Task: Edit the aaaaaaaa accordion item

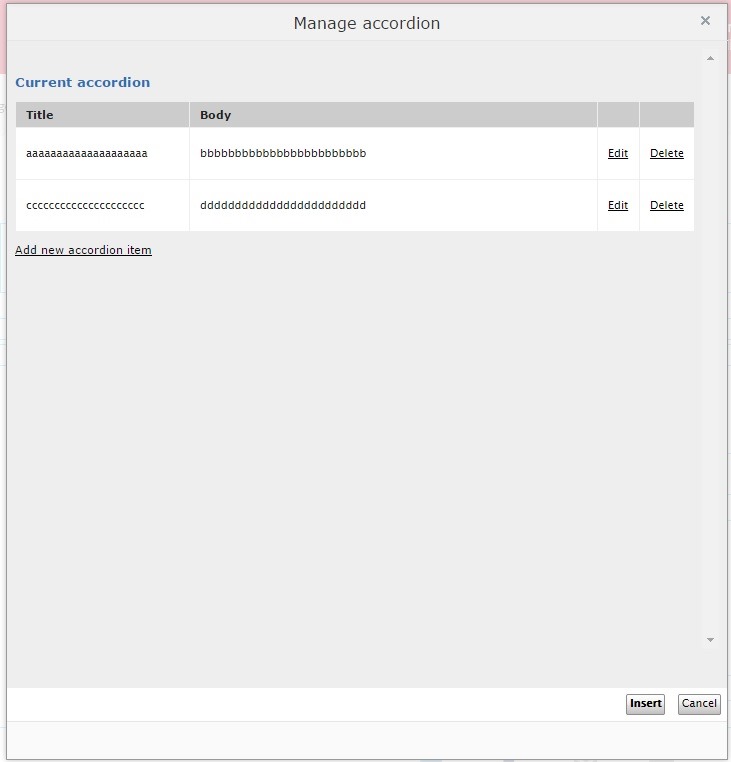Action: 618,154
